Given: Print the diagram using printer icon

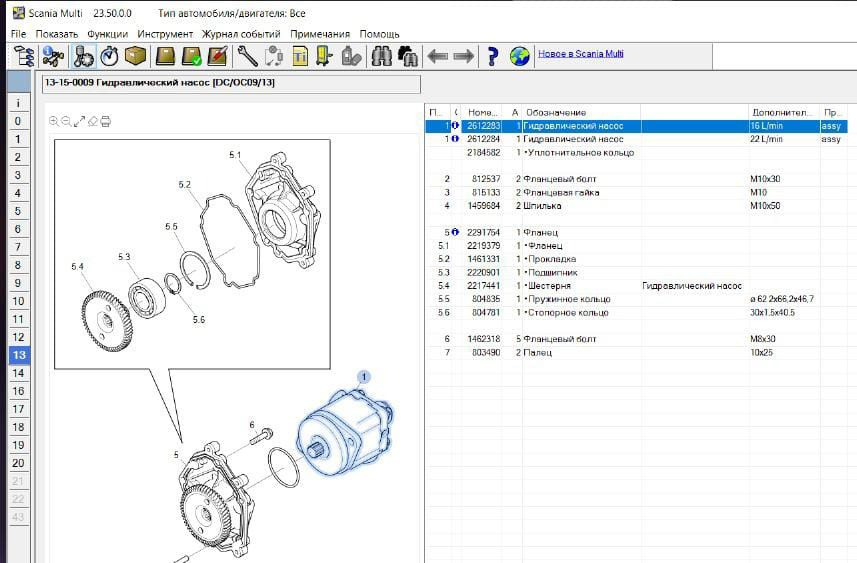Looking at the screenshot, I should click(106, 121).
